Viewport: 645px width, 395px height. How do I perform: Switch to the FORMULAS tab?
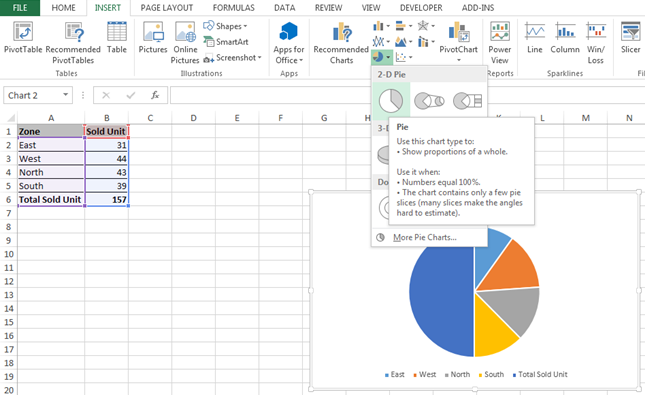[234, 8]
